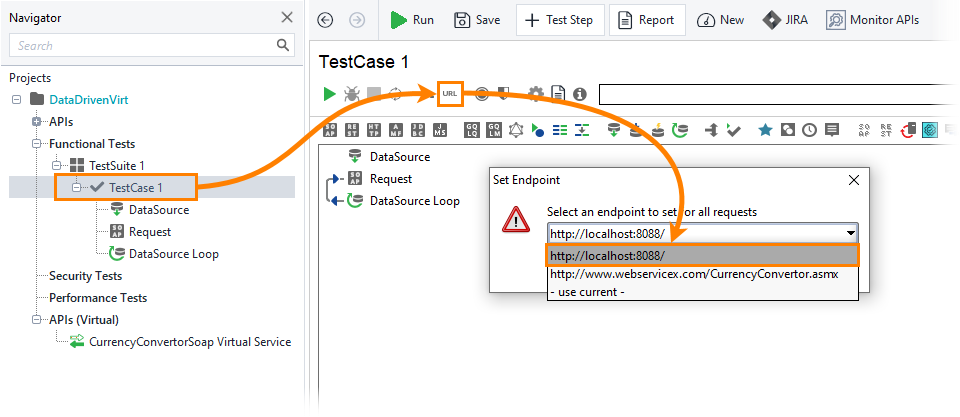960x417 pixels.
Task: Choose http://localhost:8088/ from the endpoint list
Action: click(x=702, y=255)
